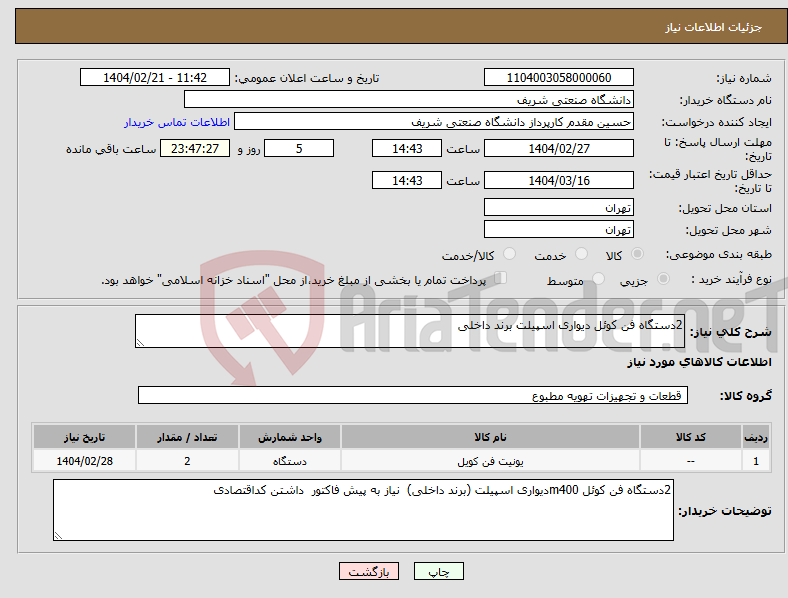Image resolution: width=788 pixels, height=598 pixels.
Task: Click the شماره نیاز label
Action: [x=744, y=78]
